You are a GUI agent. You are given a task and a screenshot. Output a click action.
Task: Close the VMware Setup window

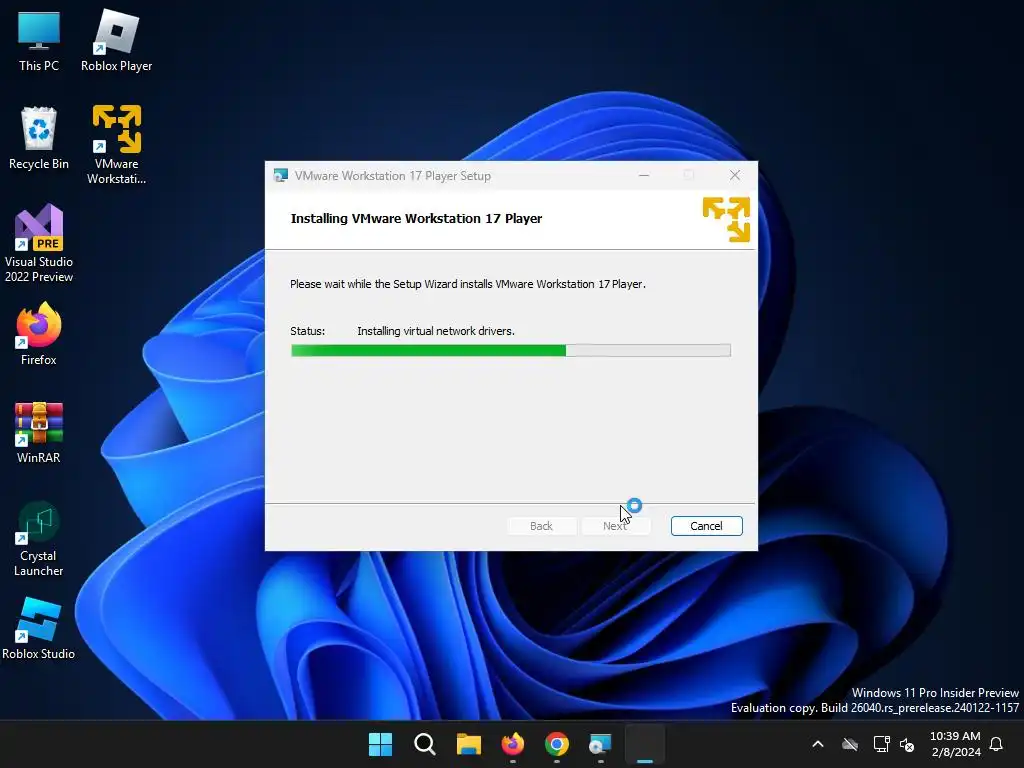tap(735, 175)
